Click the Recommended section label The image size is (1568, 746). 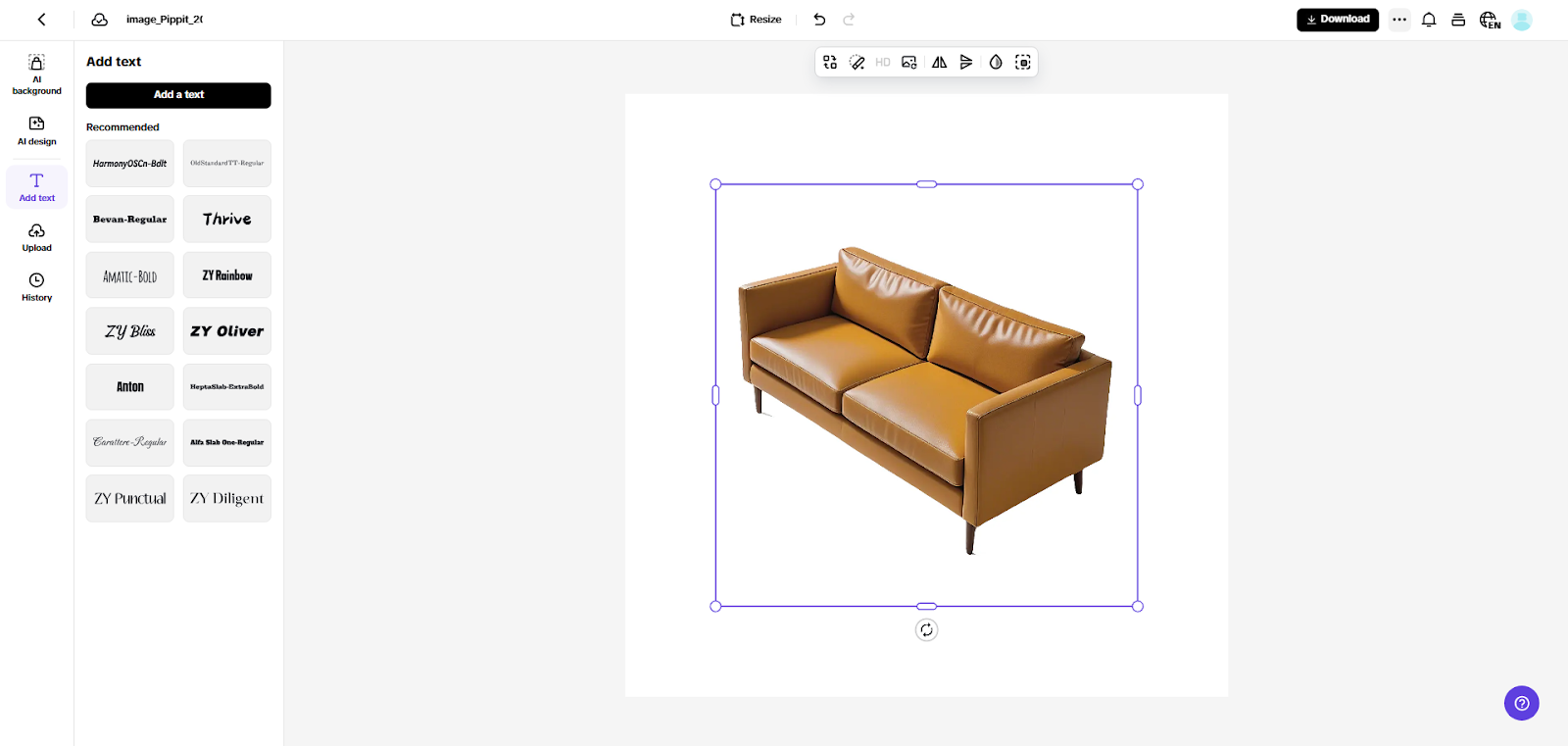122,127
